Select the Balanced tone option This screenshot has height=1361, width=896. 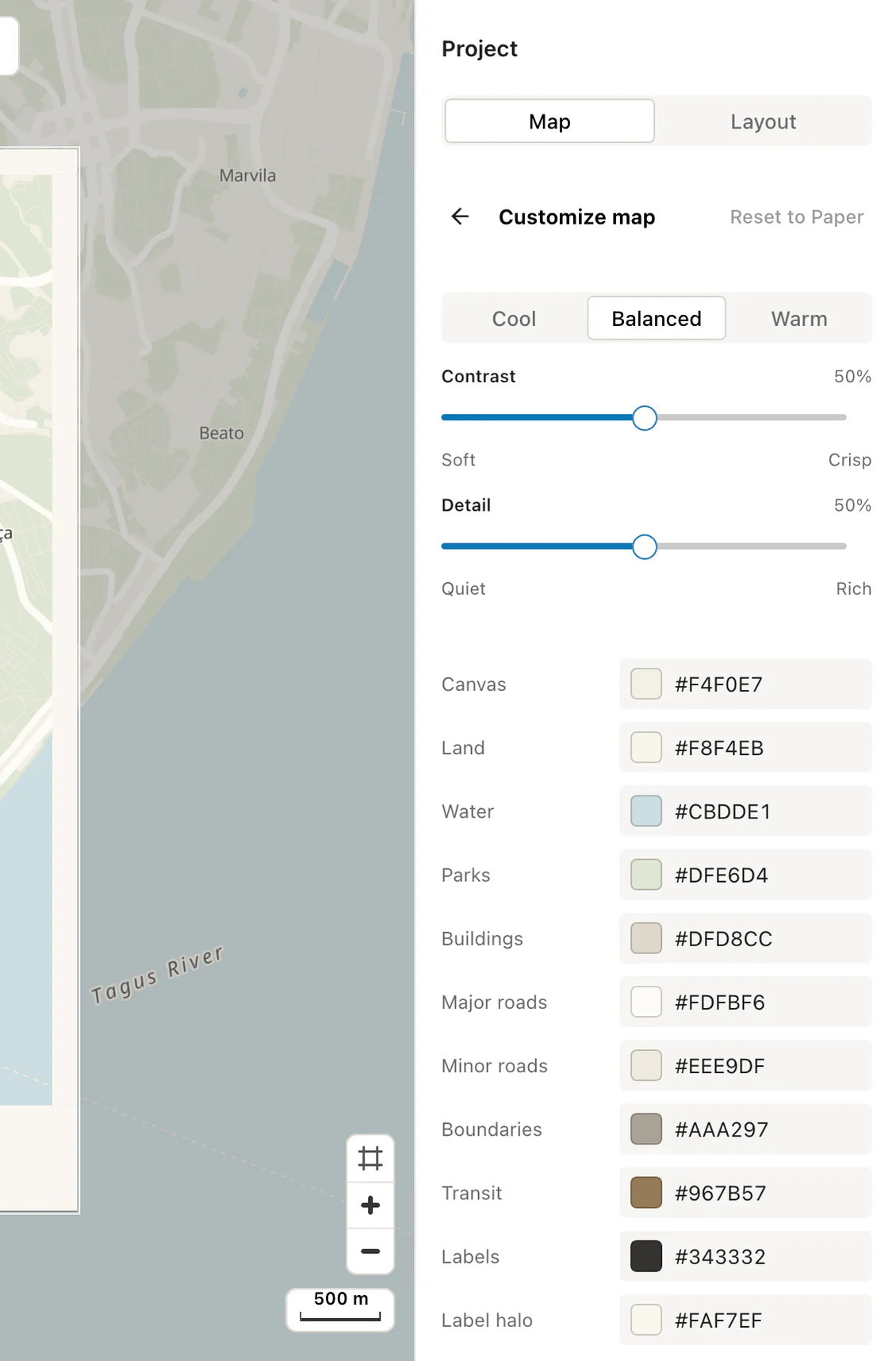coord(657,319)
